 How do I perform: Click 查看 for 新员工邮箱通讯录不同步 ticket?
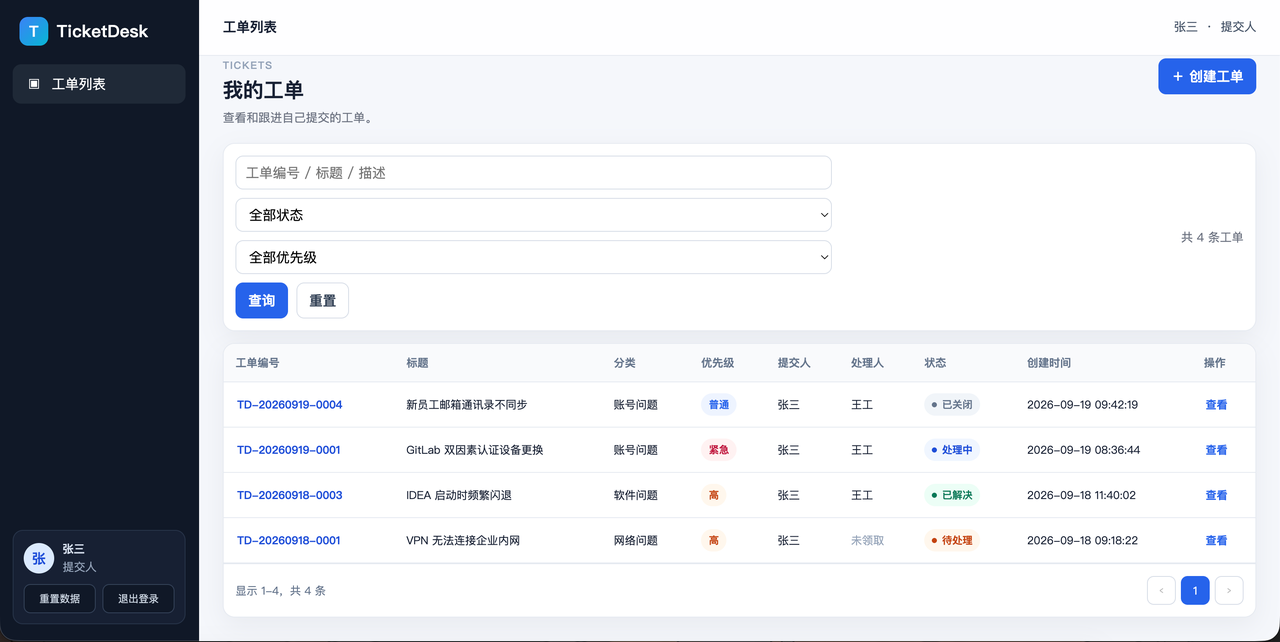pyautogui.click(x=1216, y=405)
